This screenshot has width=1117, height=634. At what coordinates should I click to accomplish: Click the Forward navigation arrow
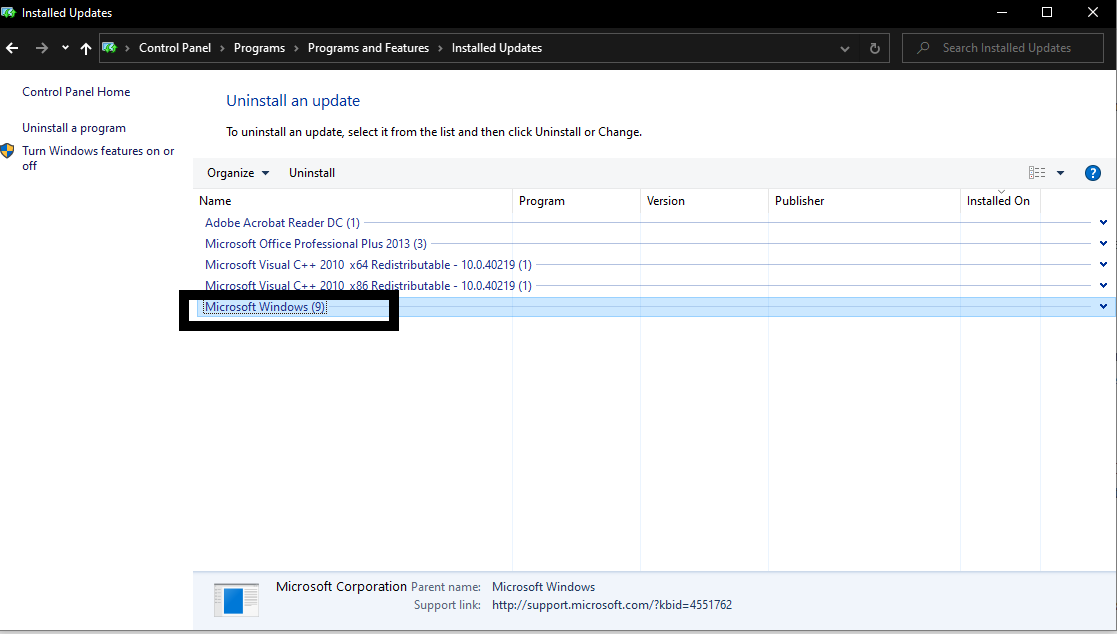point(42,48)
